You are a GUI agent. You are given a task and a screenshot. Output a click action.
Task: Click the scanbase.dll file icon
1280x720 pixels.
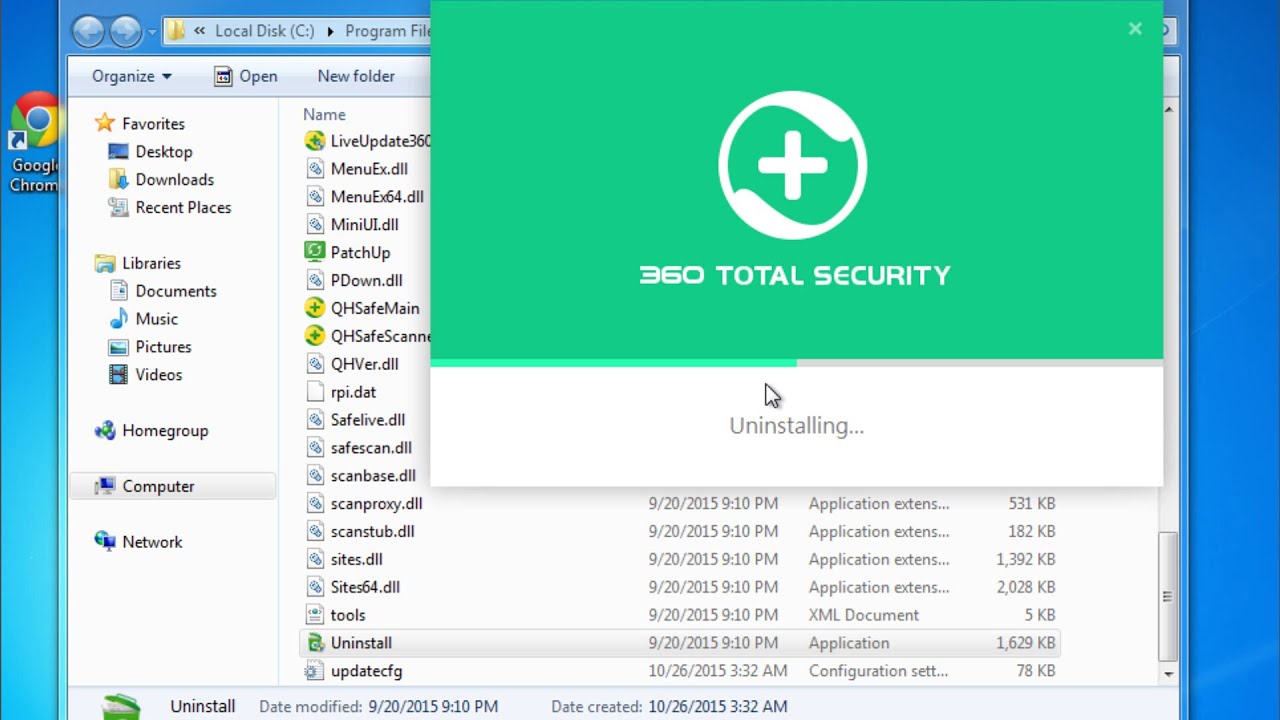315,476
